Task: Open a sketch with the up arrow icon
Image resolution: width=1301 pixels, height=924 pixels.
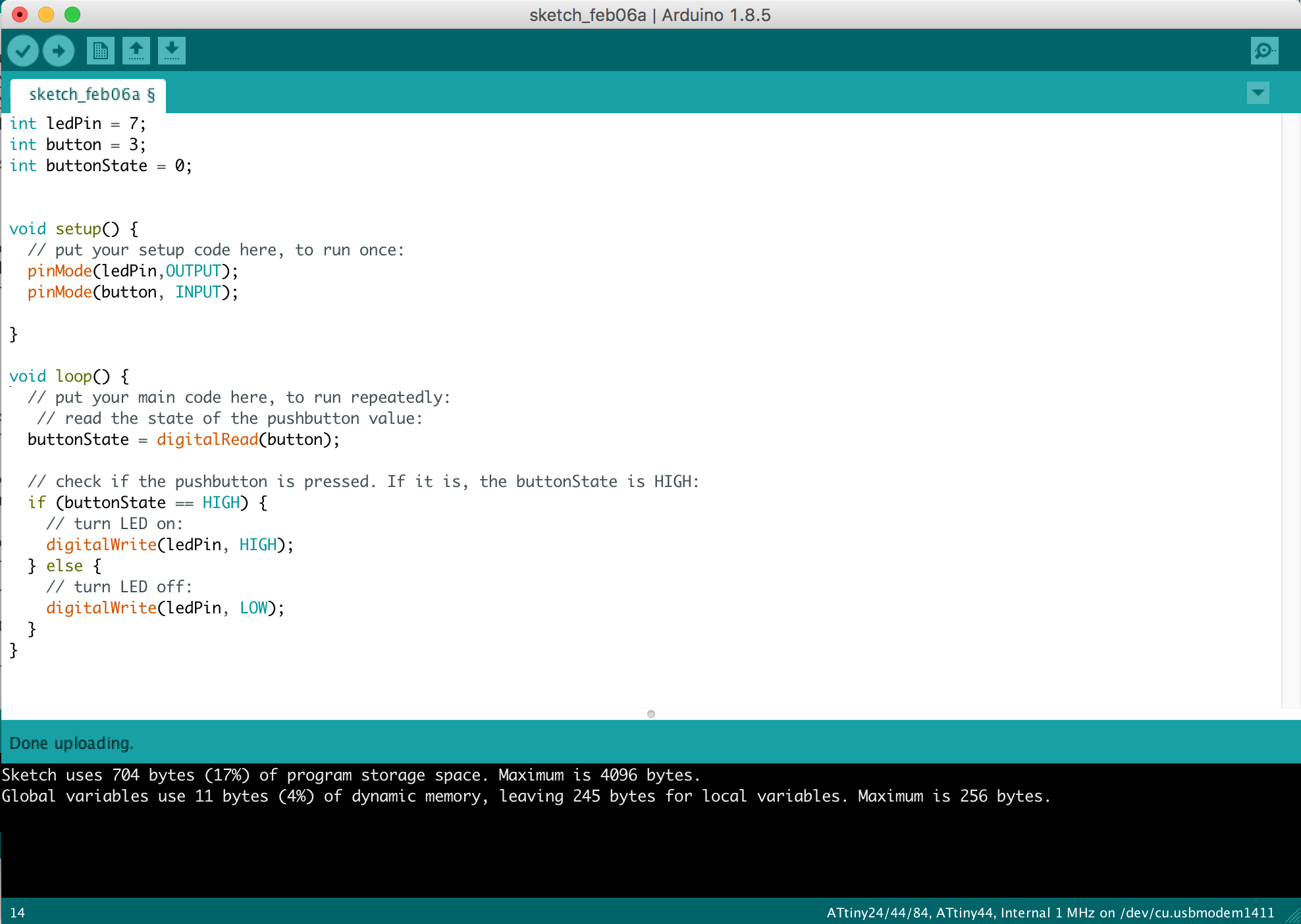Action: tap(136, 51)
